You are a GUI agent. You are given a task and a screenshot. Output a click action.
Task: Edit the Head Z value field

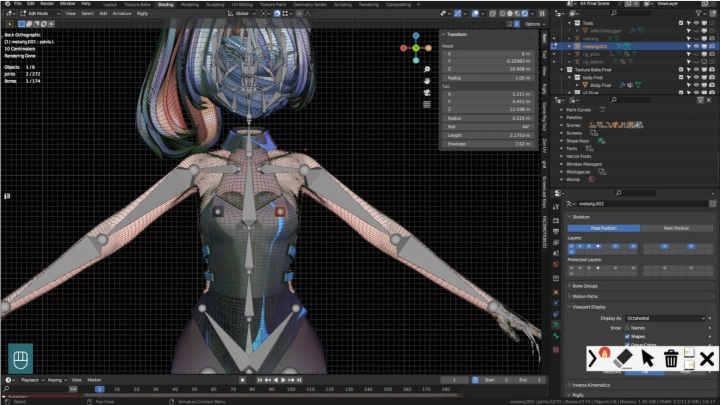click(x=487, y=69)
